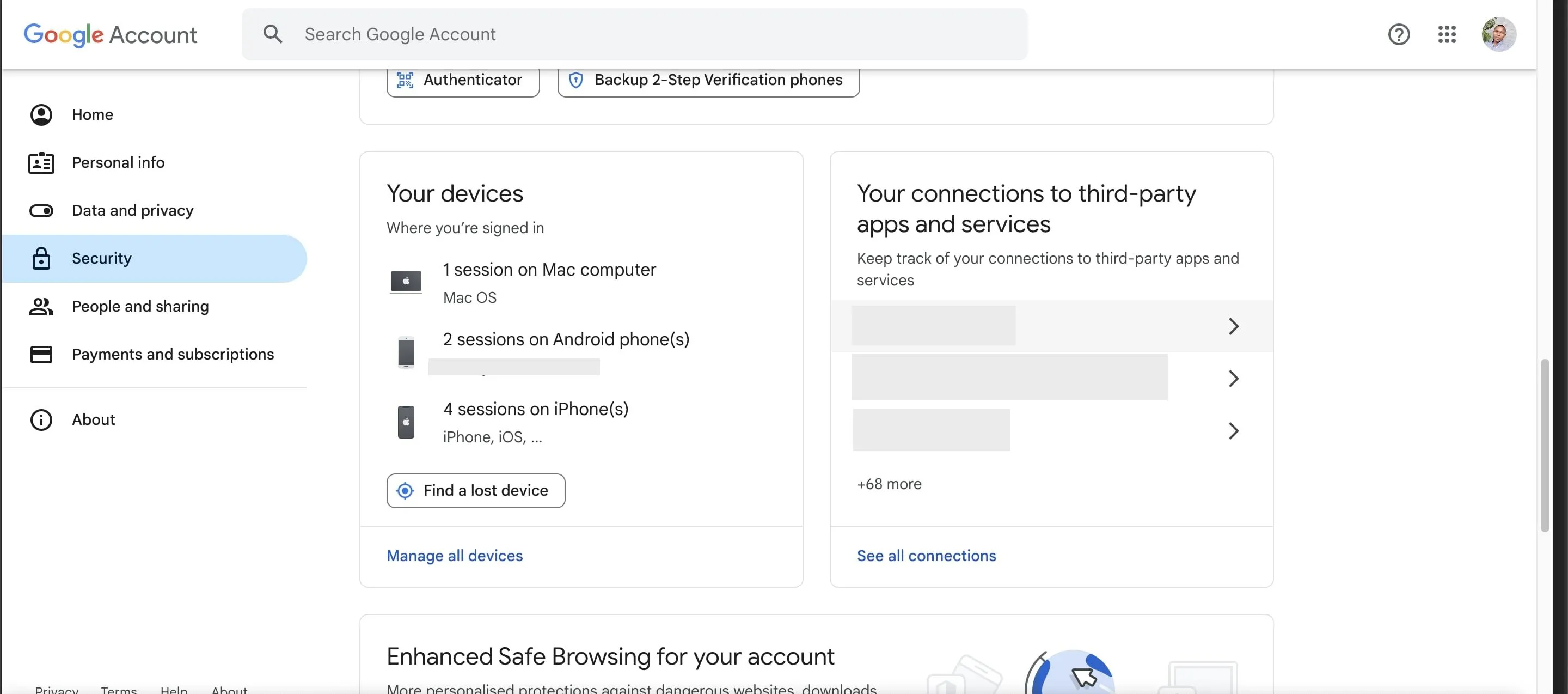Image resolution: width=1568 pixels, height=694 pixels.
Task: Open the Manage all devices link
Action: [x=454, y=556]
